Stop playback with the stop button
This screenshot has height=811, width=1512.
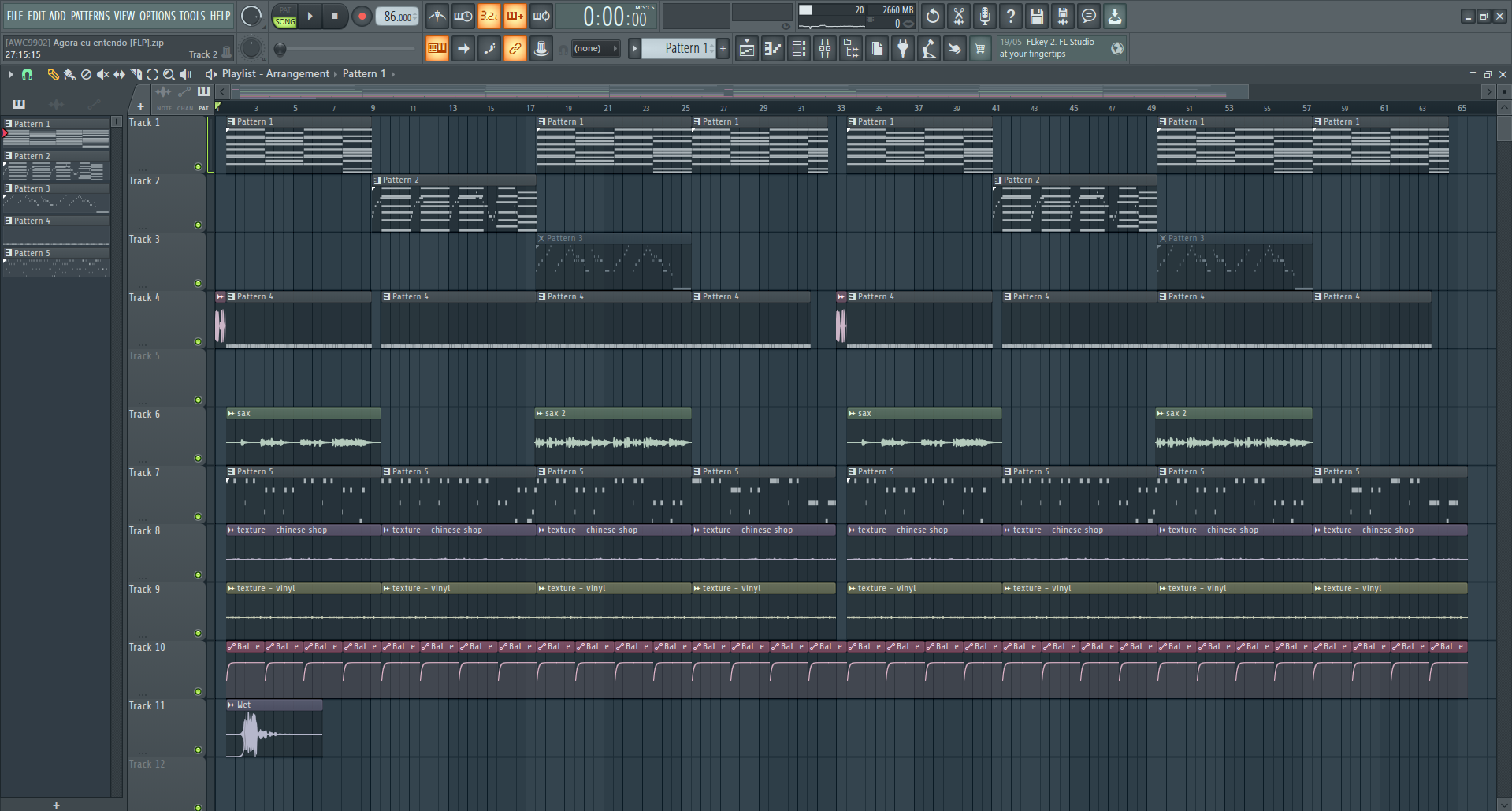(x=335, y=16)
